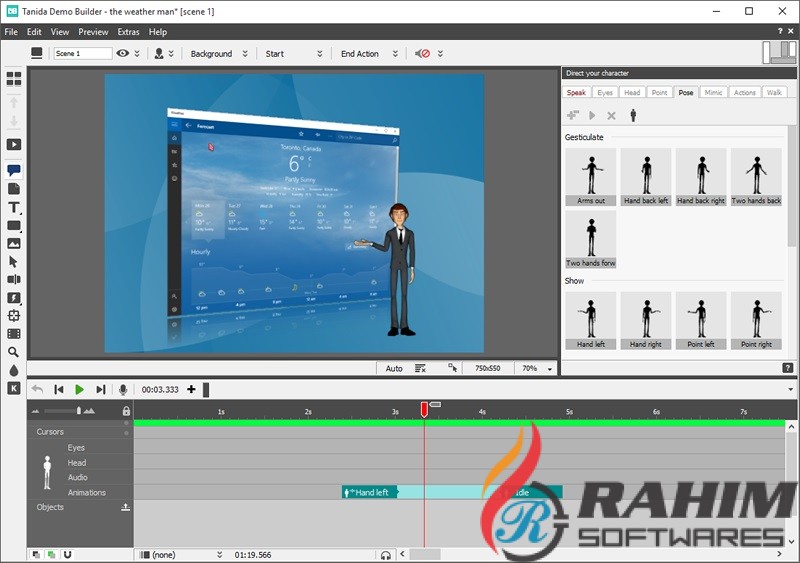Image resolution: width=800 pixels, height=563 pixels.
Task: Select the filmstrip video tool
Action: (14, 334)
